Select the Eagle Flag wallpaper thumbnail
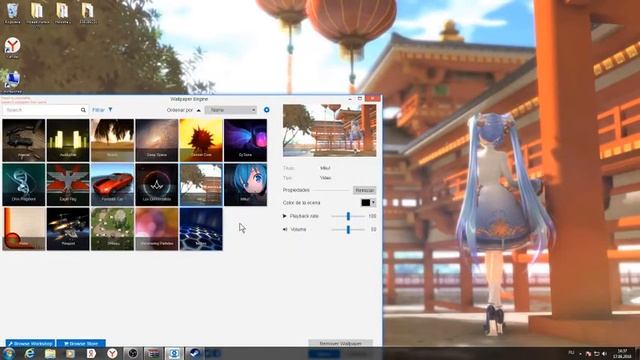Screen dimensions: 640x360 (x=68, y=184)
